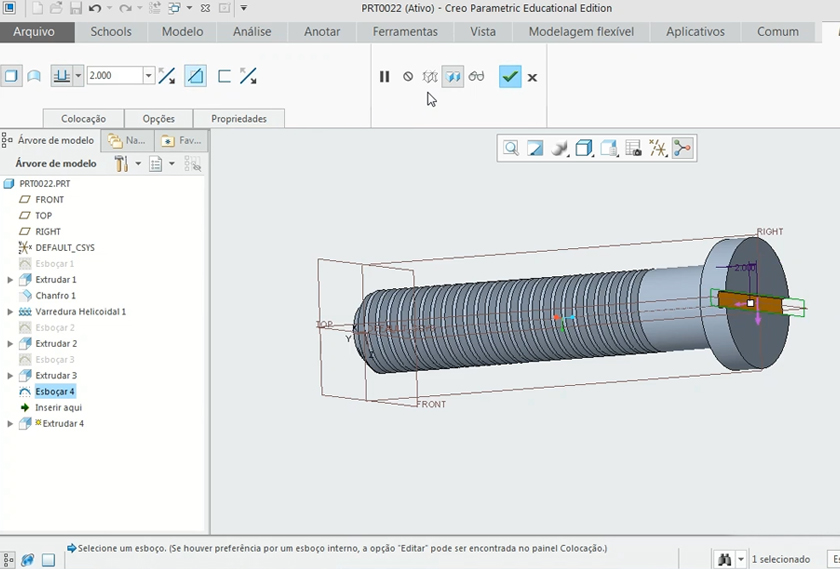
Task: Select Esboçar 4 in the model tree
Action: click(55, 392)
